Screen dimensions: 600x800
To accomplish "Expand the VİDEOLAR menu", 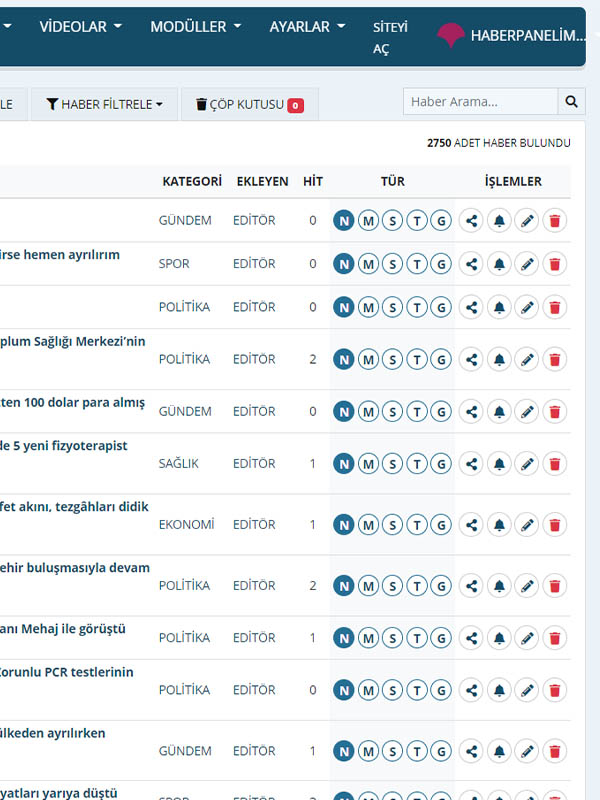I will [x=80, y=27].
